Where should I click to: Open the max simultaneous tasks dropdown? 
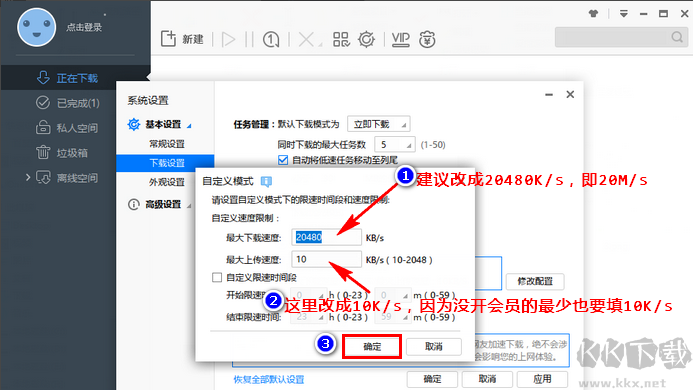(395, 145)
